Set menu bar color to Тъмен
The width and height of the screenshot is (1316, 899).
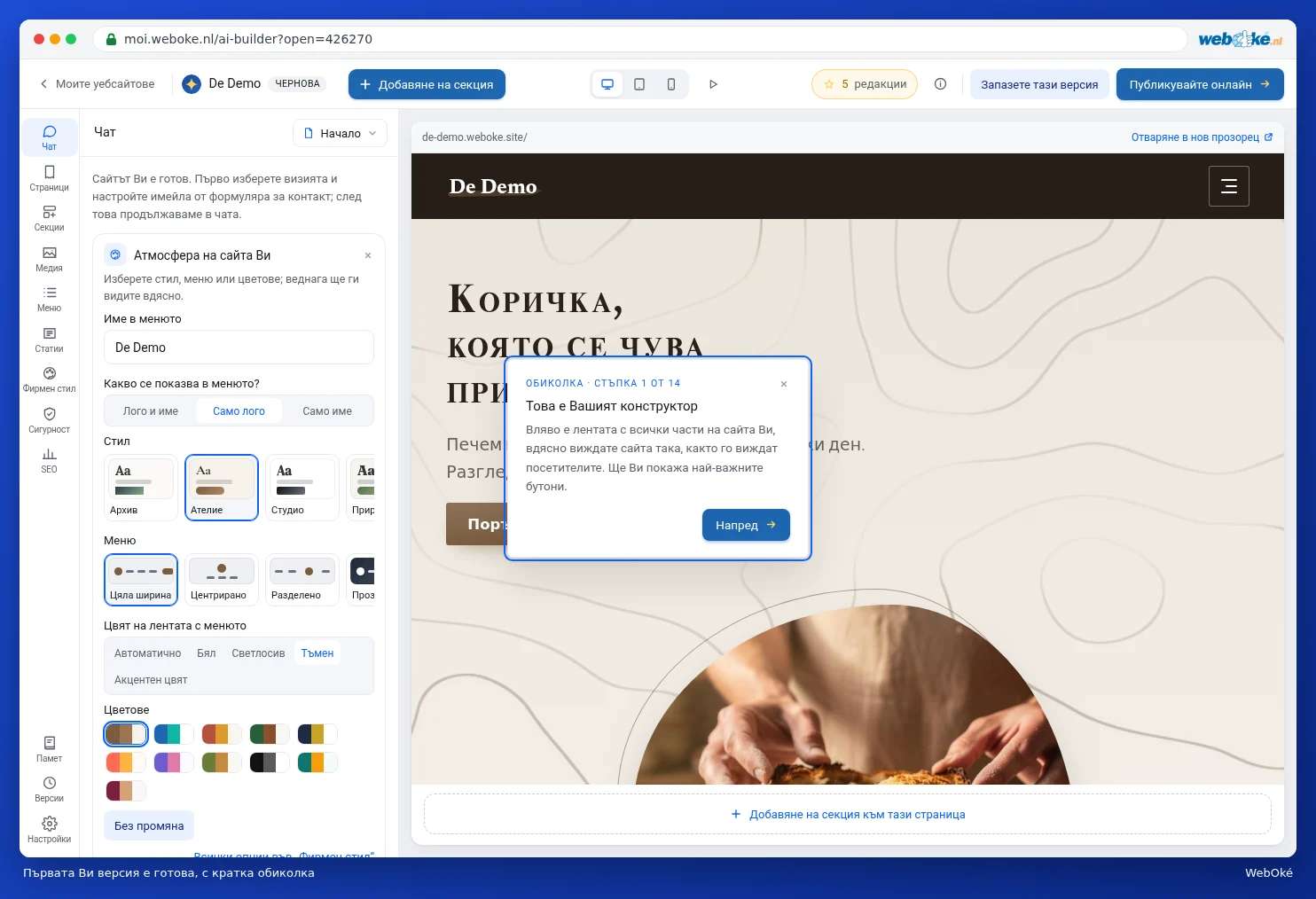(317, 653)
